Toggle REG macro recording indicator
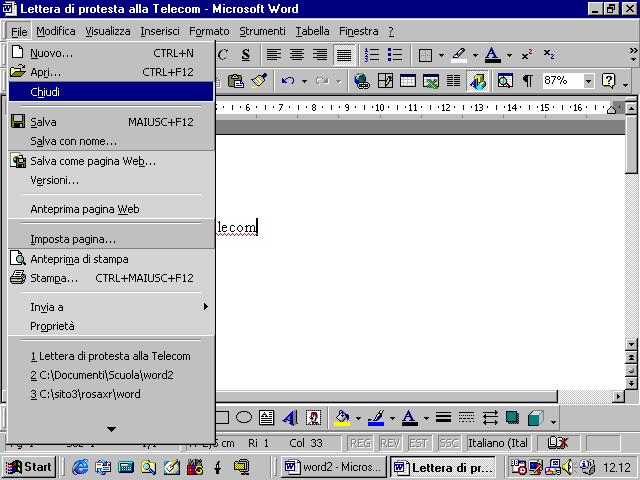The width and height of the screenshot is (640, 480). tap(360, 443)
